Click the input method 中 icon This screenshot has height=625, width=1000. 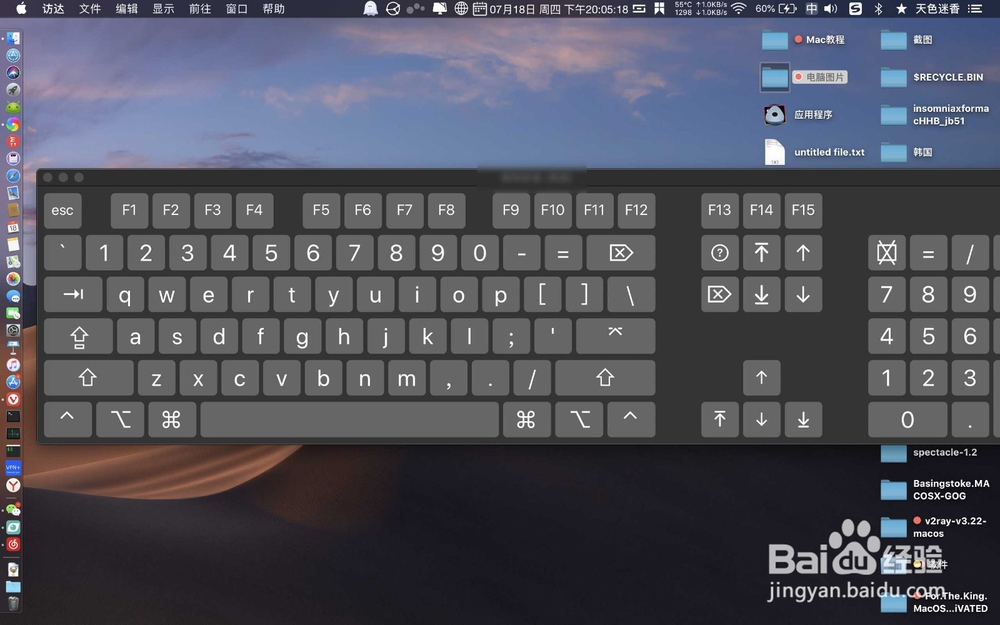click(x=811, y=8)
